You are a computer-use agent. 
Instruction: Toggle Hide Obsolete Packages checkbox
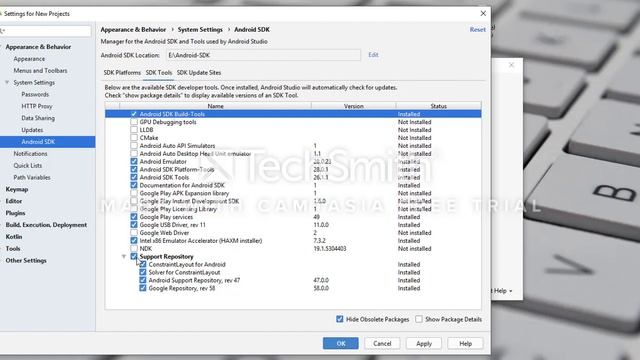pos(340,319)
